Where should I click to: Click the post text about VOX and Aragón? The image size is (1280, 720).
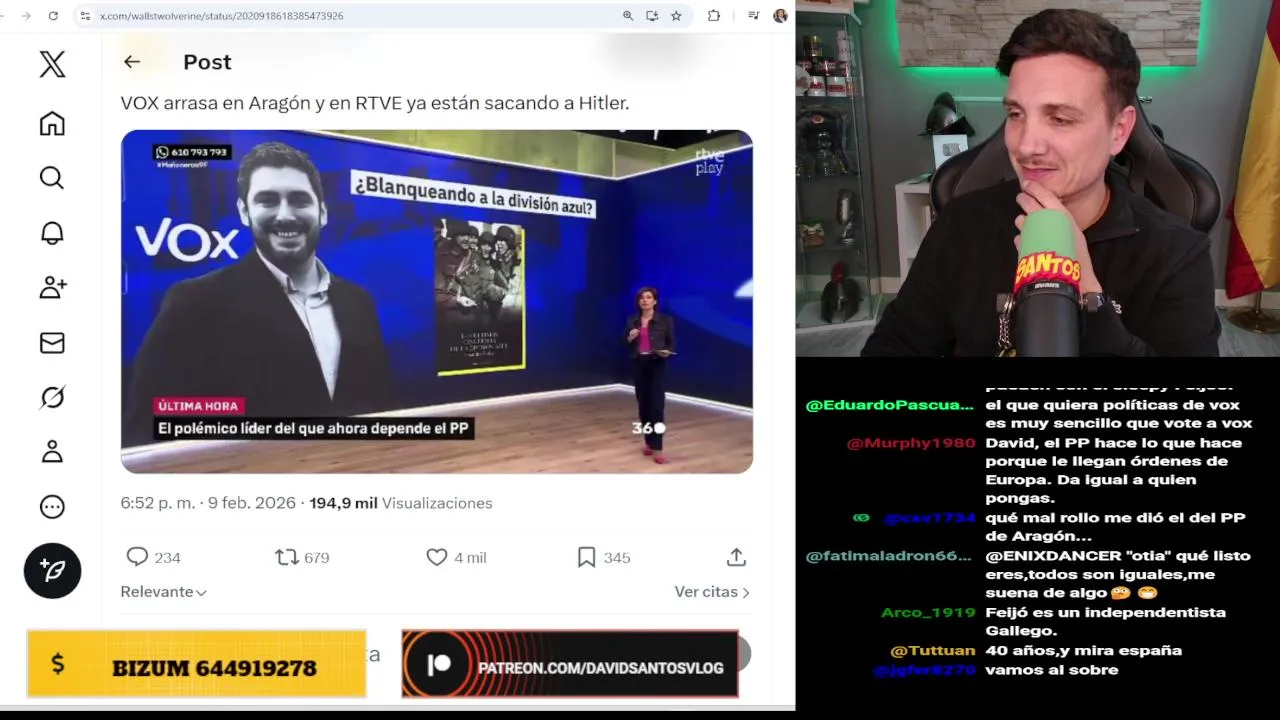tap(375, 103)
